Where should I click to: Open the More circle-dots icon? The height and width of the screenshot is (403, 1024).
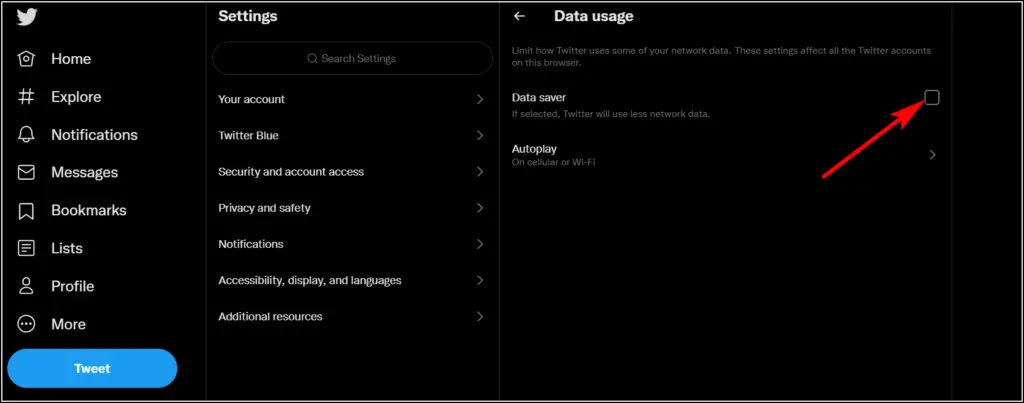coord(26,324)
